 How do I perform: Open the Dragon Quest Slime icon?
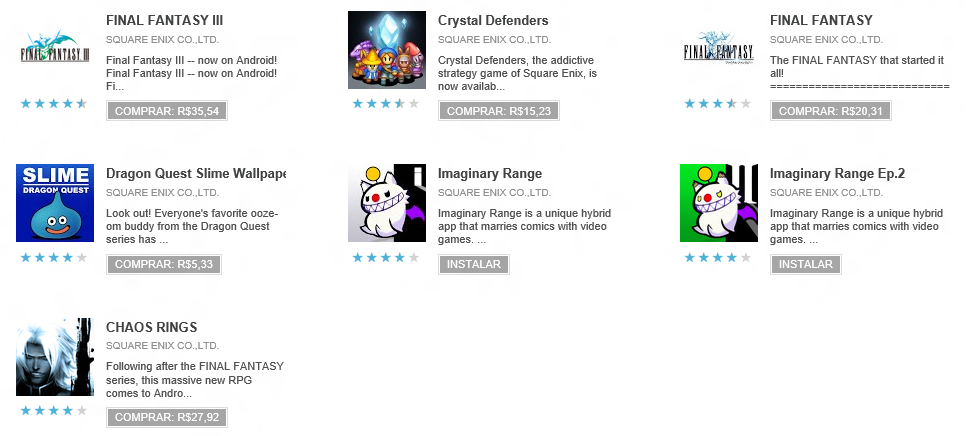pos(55,203)
